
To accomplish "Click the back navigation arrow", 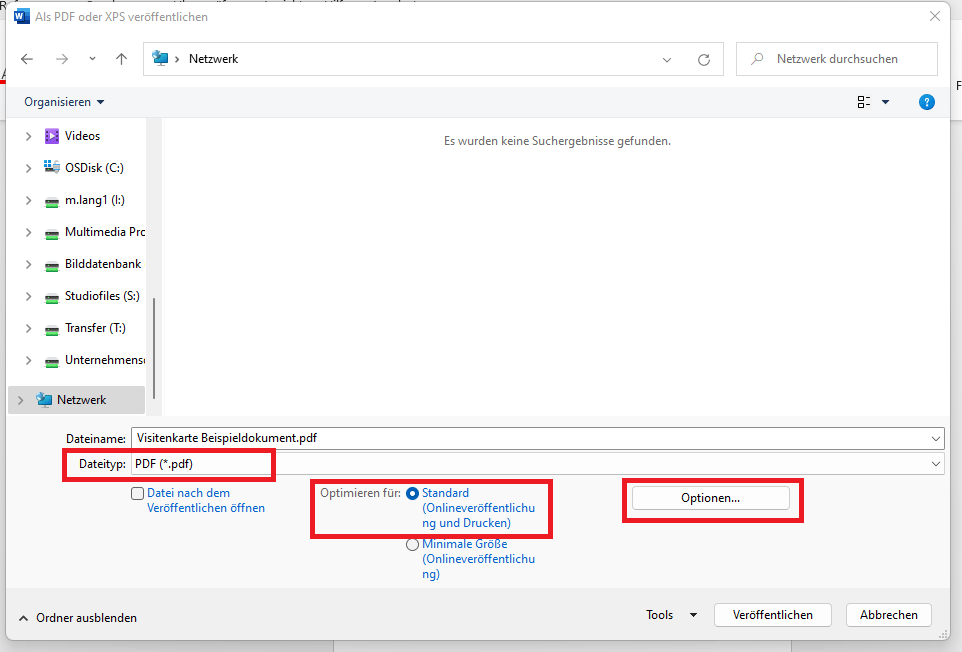I will [x=27, y=59].
